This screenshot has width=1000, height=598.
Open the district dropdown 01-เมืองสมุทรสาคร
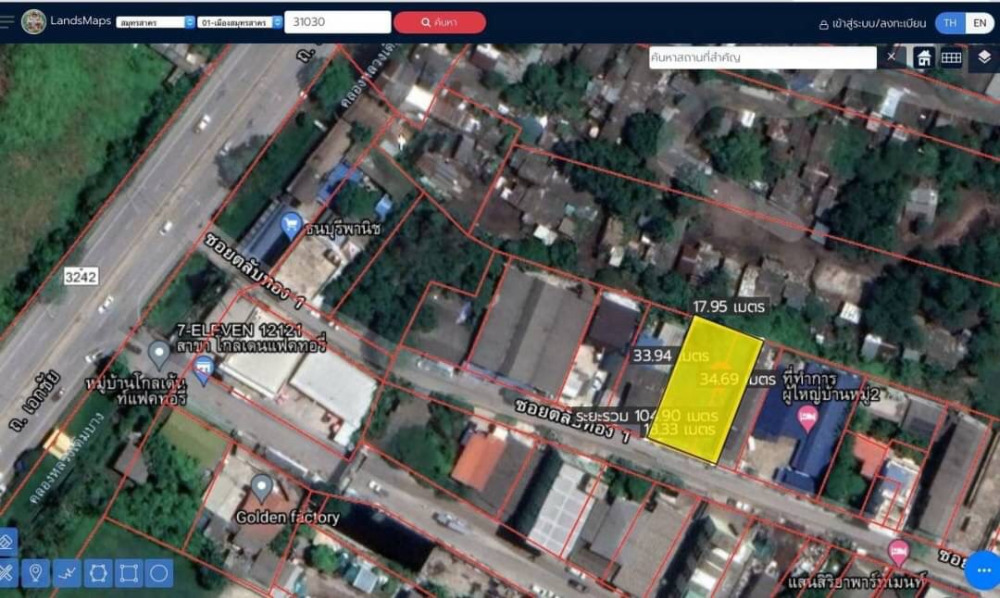[x=240, y=22]
